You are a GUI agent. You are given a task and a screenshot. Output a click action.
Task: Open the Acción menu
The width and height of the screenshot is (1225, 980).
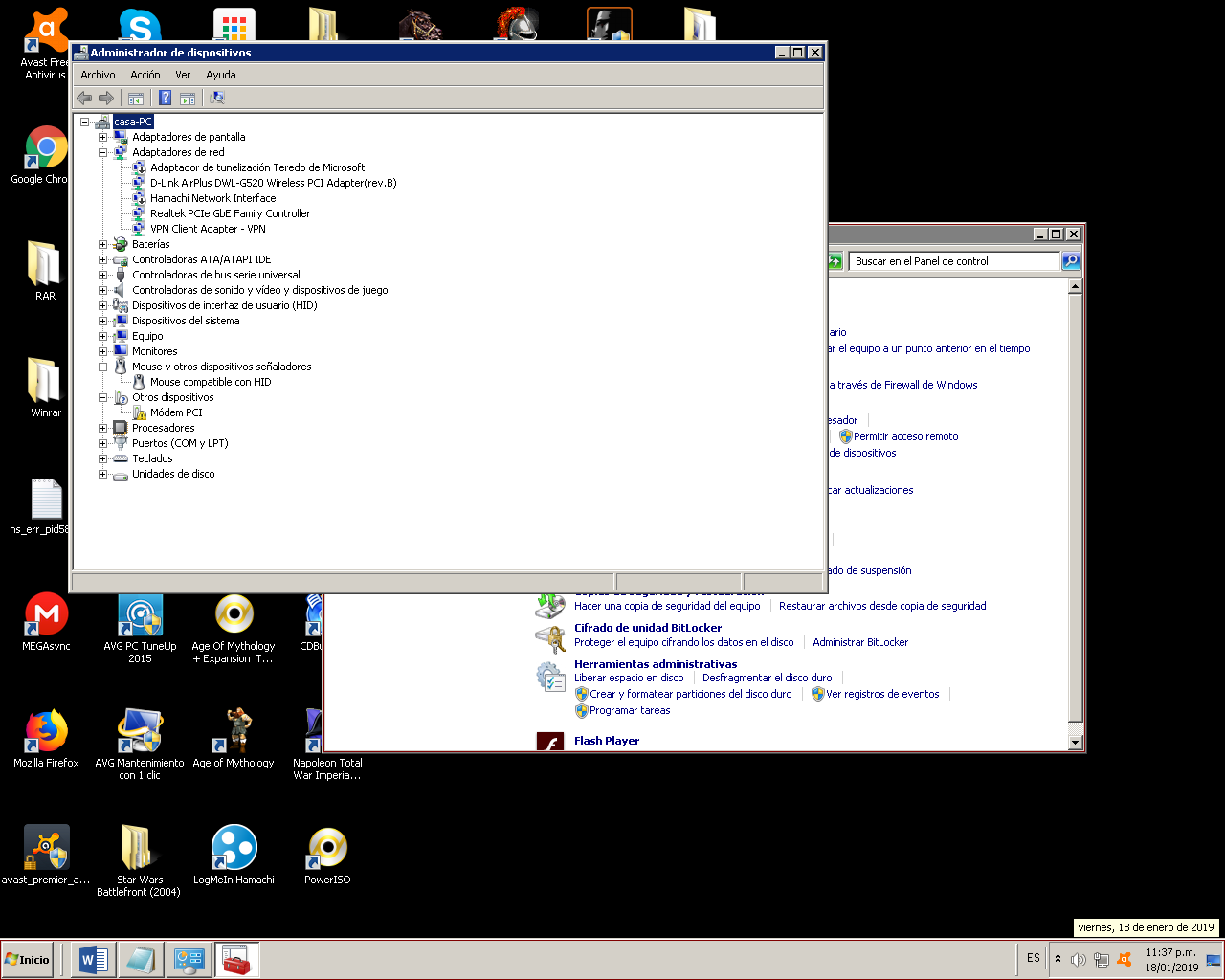pyautogui.click(x=145, y=75)
